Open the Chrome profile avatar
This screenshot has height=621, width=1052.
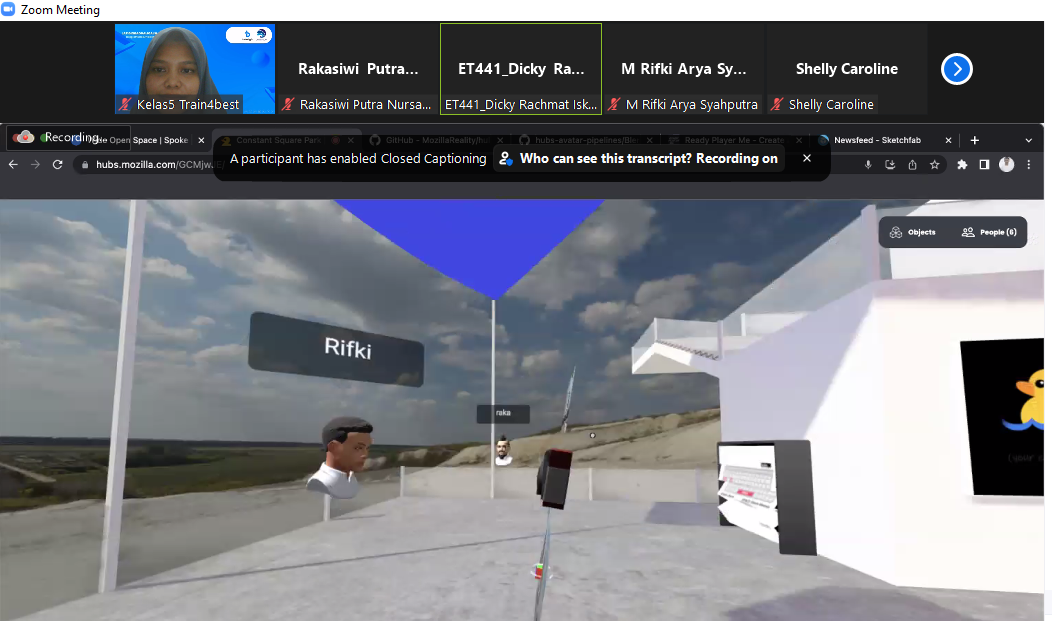(x=1006, y=164)
